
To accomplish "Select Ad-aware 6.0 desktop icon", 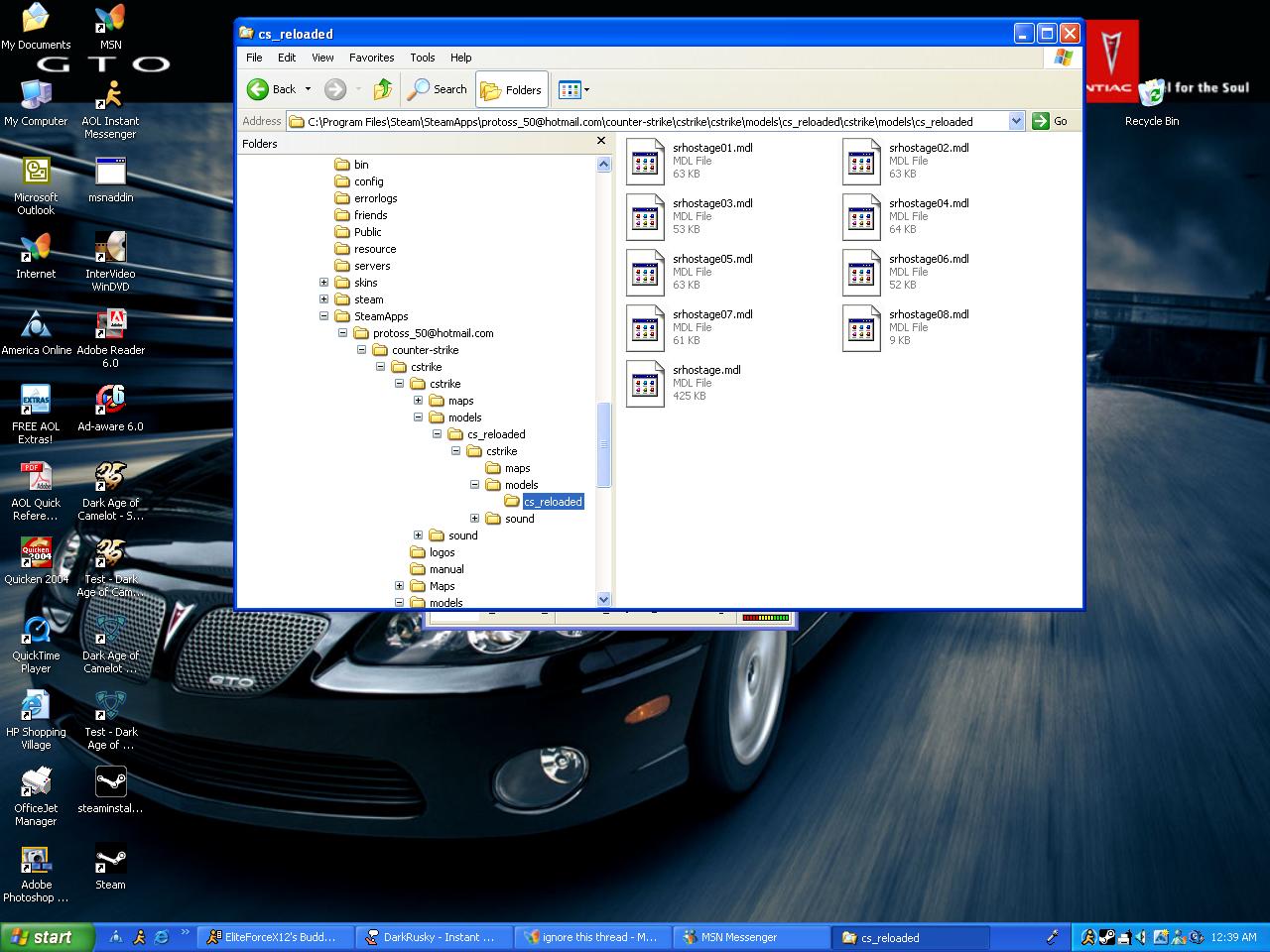I will click(110, 409).
